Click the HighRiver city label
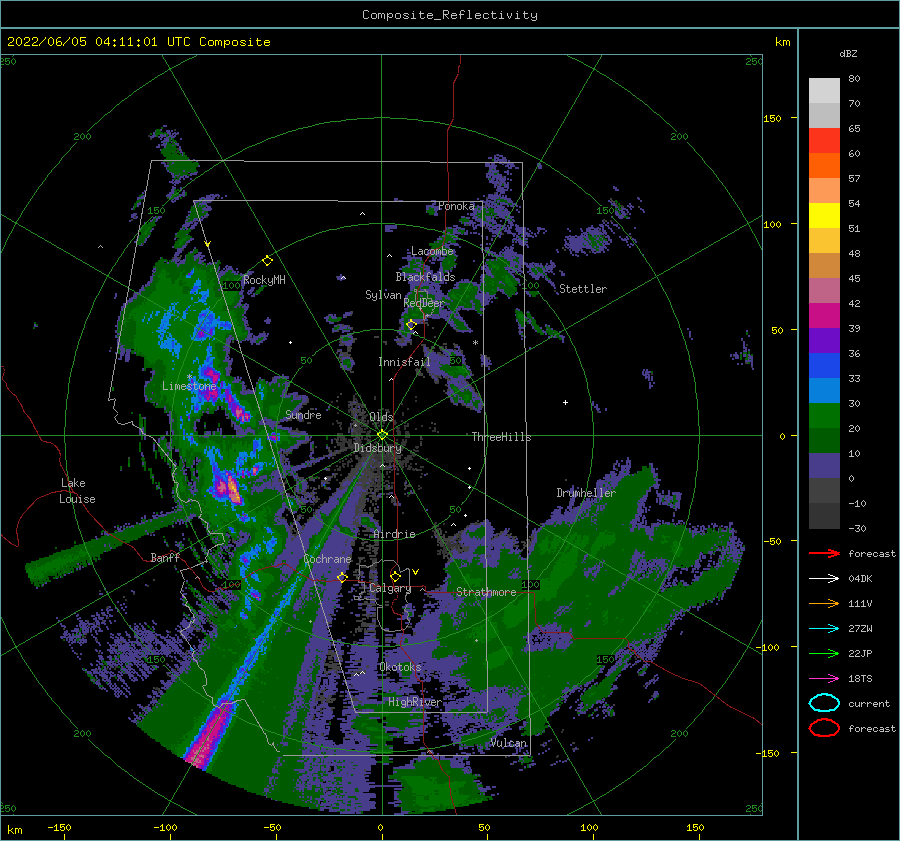Screen dimensions: 900x841 pyautogui.click(x=414, y=702)
